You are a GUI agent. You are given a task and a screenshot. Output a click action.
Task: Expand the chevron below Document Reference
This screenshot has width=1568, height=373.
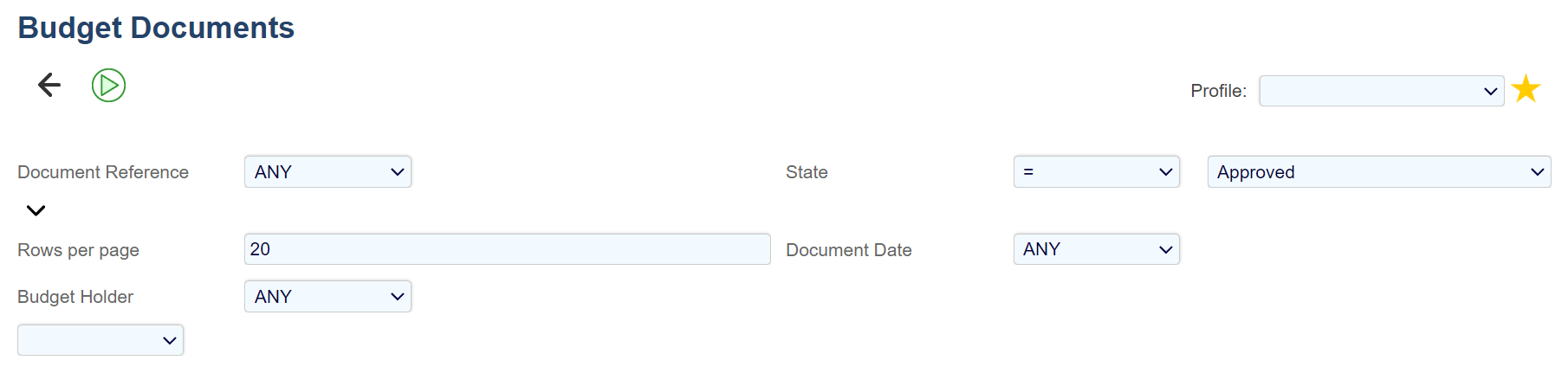(36, 210)
